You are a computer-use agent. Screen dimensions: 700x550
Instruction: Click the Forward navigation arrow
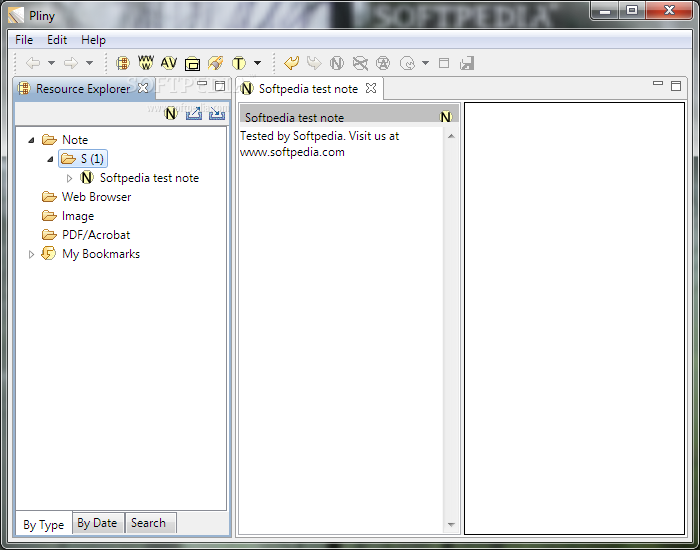pyautogui.click(x=71, y=63)
